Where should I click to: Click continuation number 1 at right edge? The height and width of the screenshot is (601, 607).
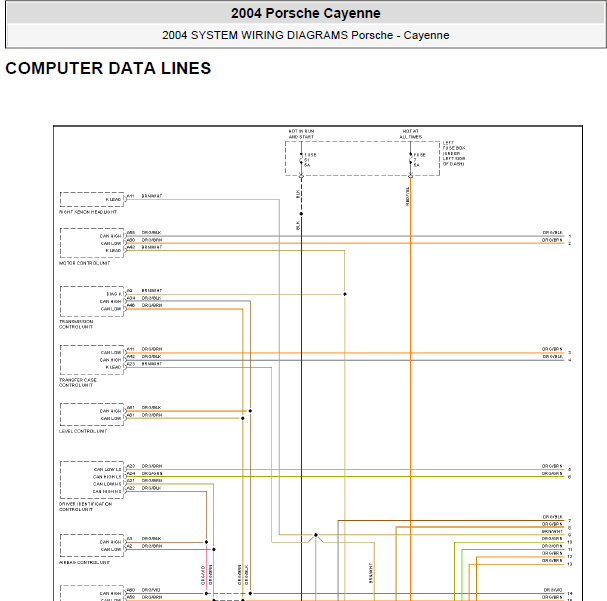pyautogui.click(x=570, y=236)
